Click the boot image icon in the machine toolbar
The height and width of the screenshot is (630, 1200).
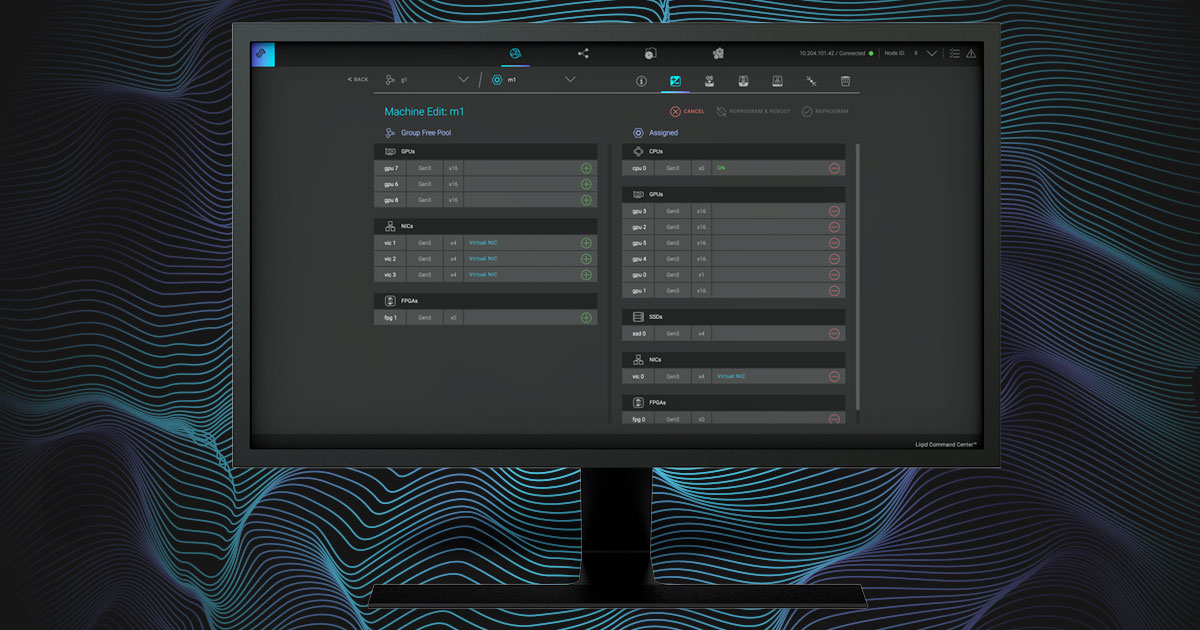(744, 81)
